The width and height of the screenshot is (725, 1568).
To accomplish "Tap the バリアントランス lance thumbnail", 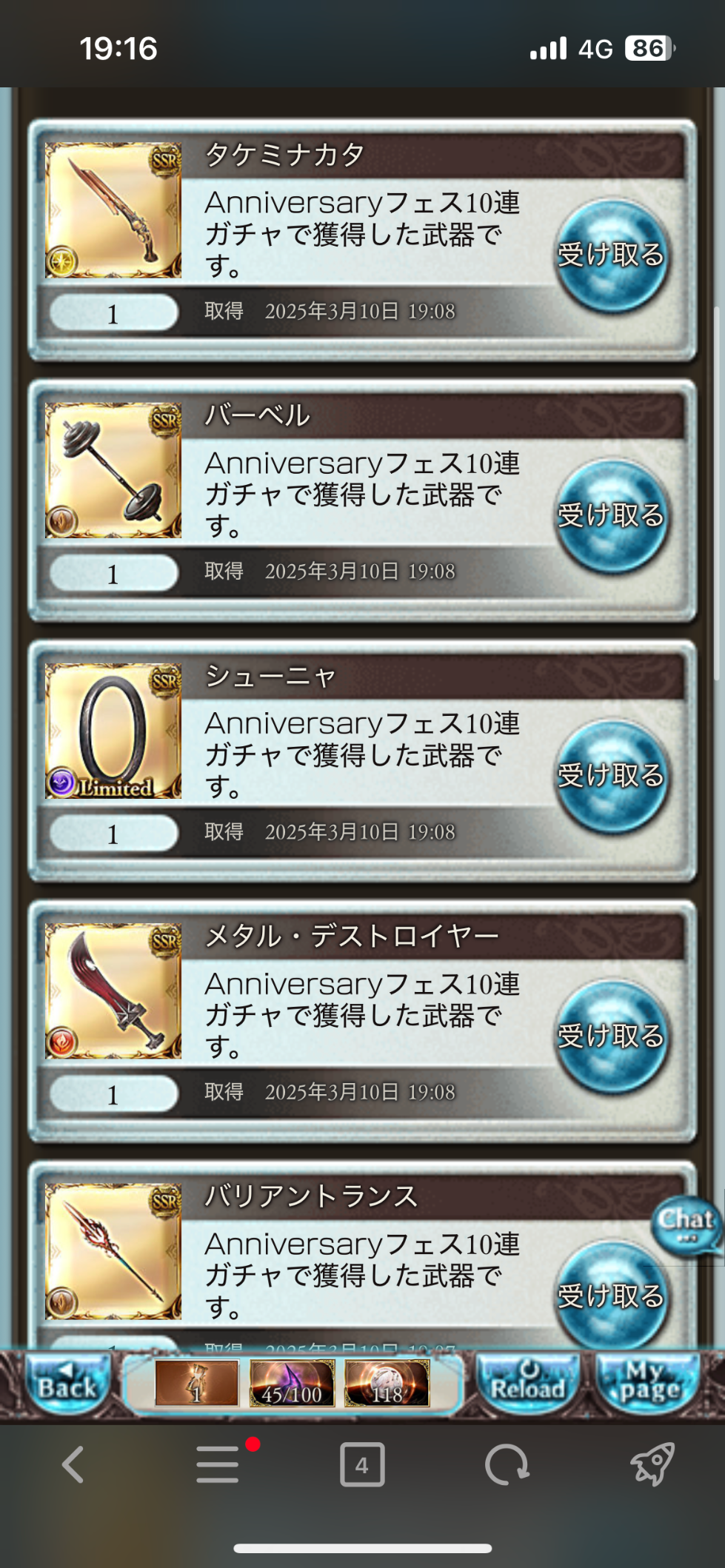I will pyautogui.click(x=113, y=1252).
